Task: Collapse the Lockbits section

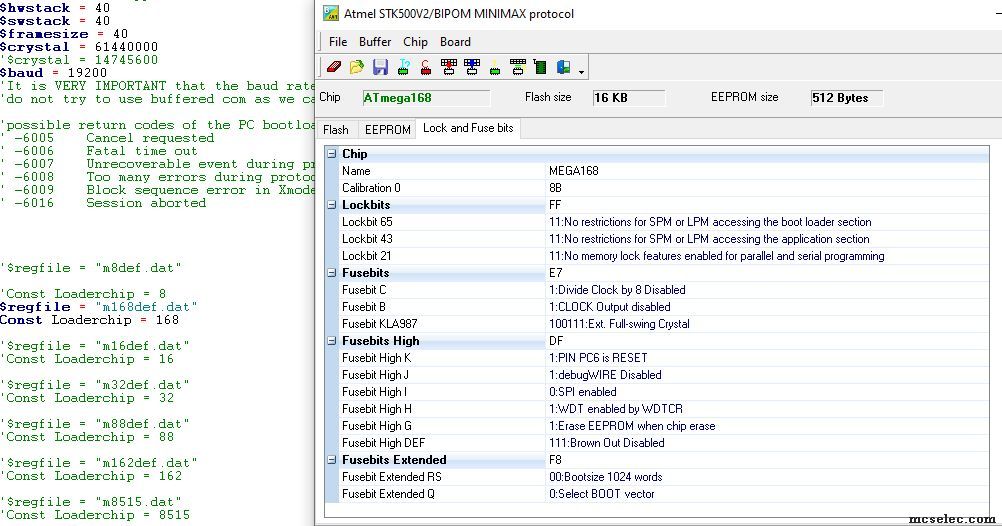Action: coord(332,205)
